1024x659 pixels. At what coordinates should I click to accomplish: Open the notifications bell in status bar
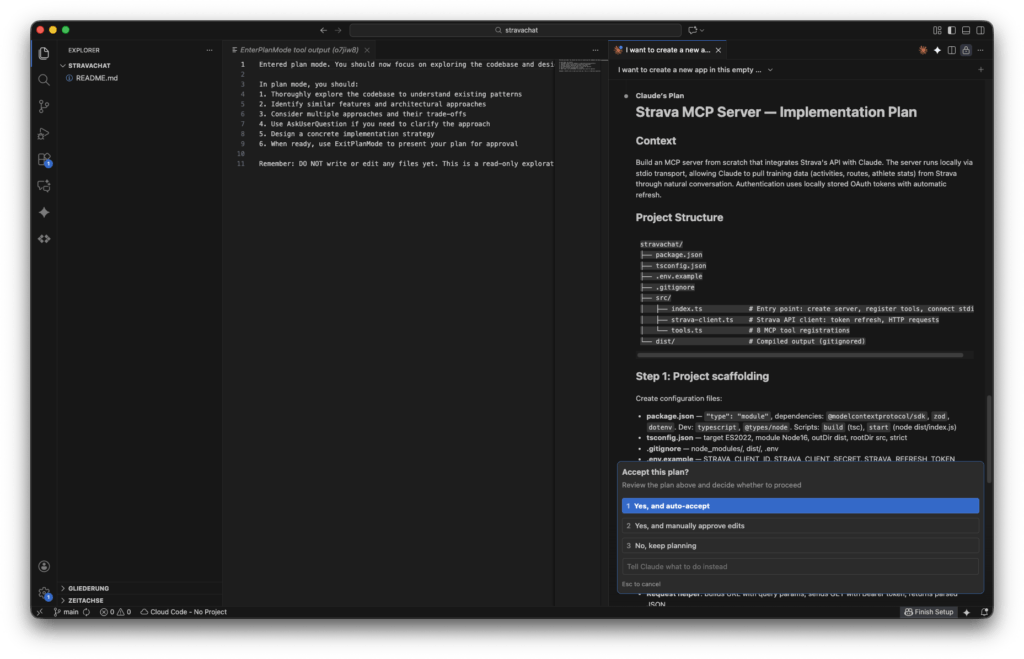(x=984, y=612)
